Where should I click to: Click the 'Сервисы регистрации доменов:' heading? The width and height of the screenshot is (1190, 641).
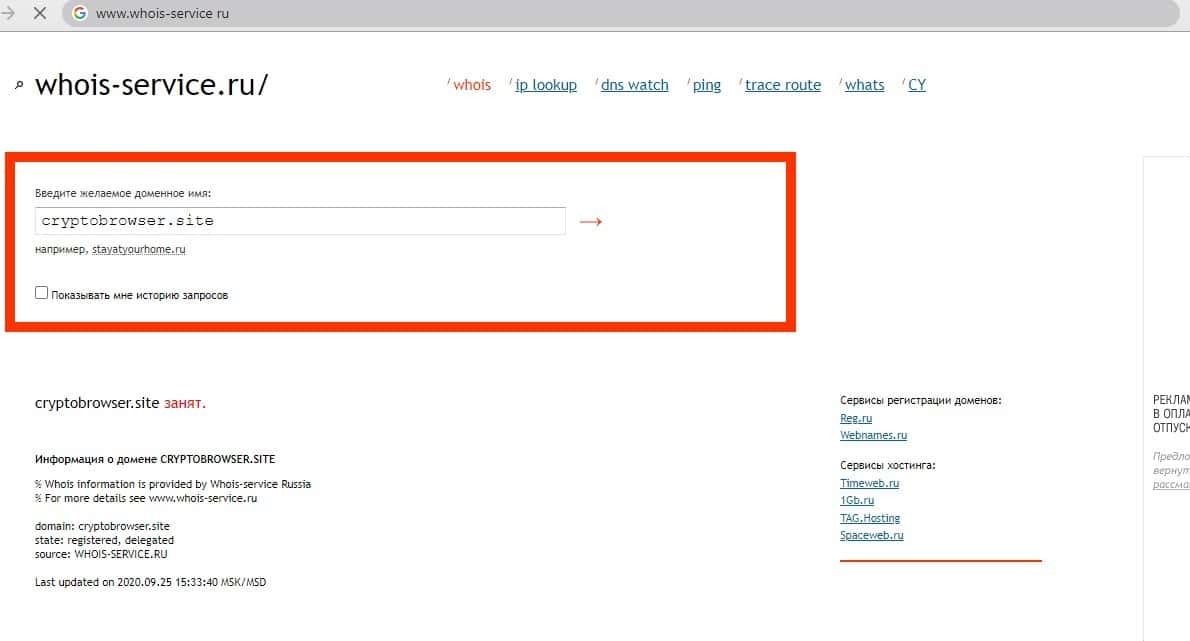click(921, 400)
